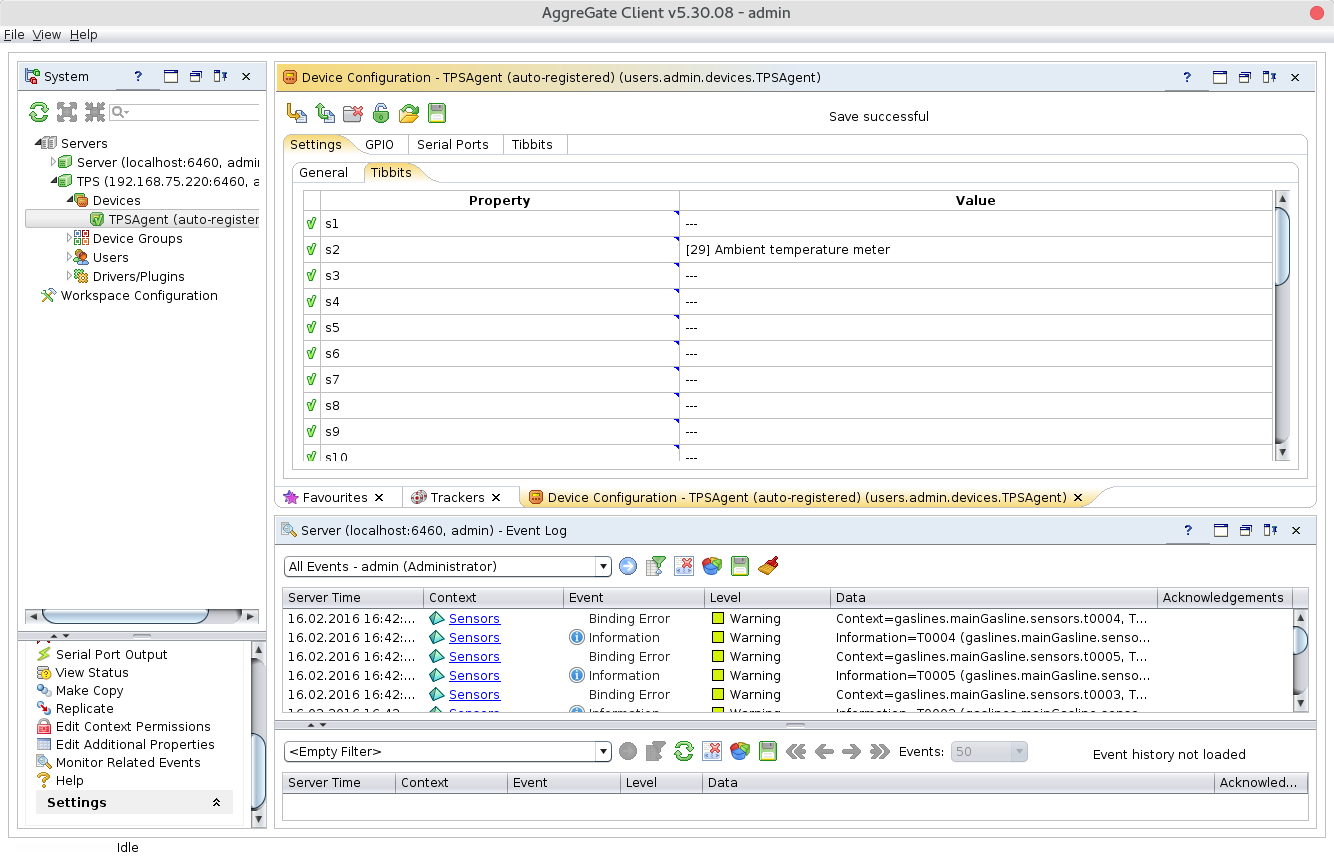Open the View menu
Viewport: 1334px width, 856px height.
[x=47, y=34]
